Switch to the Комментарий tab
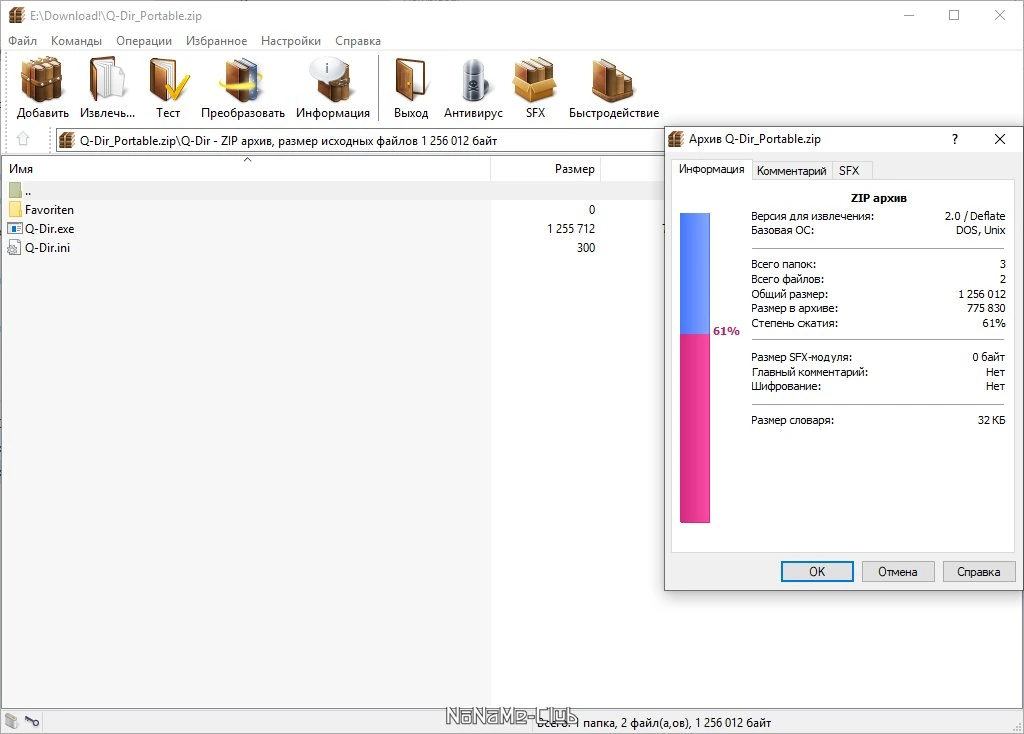The width and height of the screenshot is (1024, 734). (x=792, y=170)
